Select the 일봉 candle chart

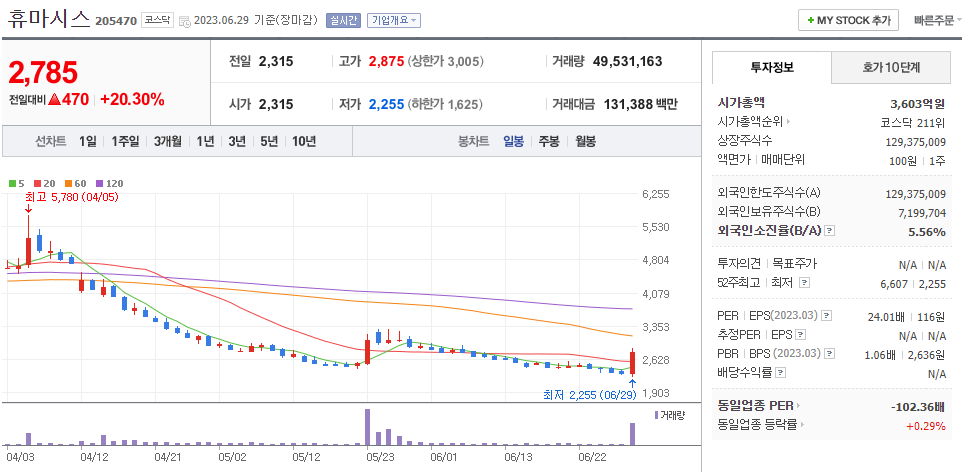513,142
